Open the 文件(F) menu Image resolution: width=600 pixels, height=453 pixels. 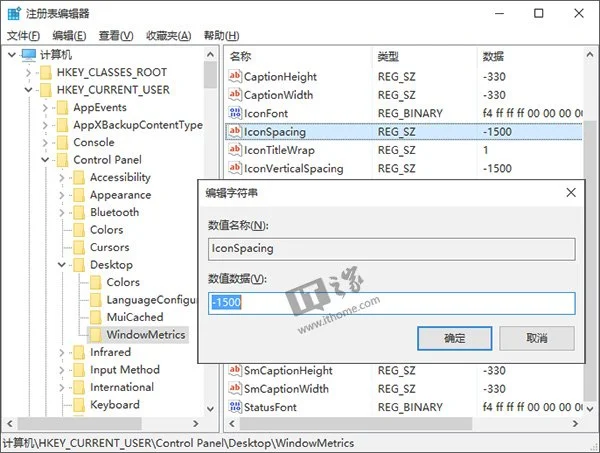tap(22, 36)
